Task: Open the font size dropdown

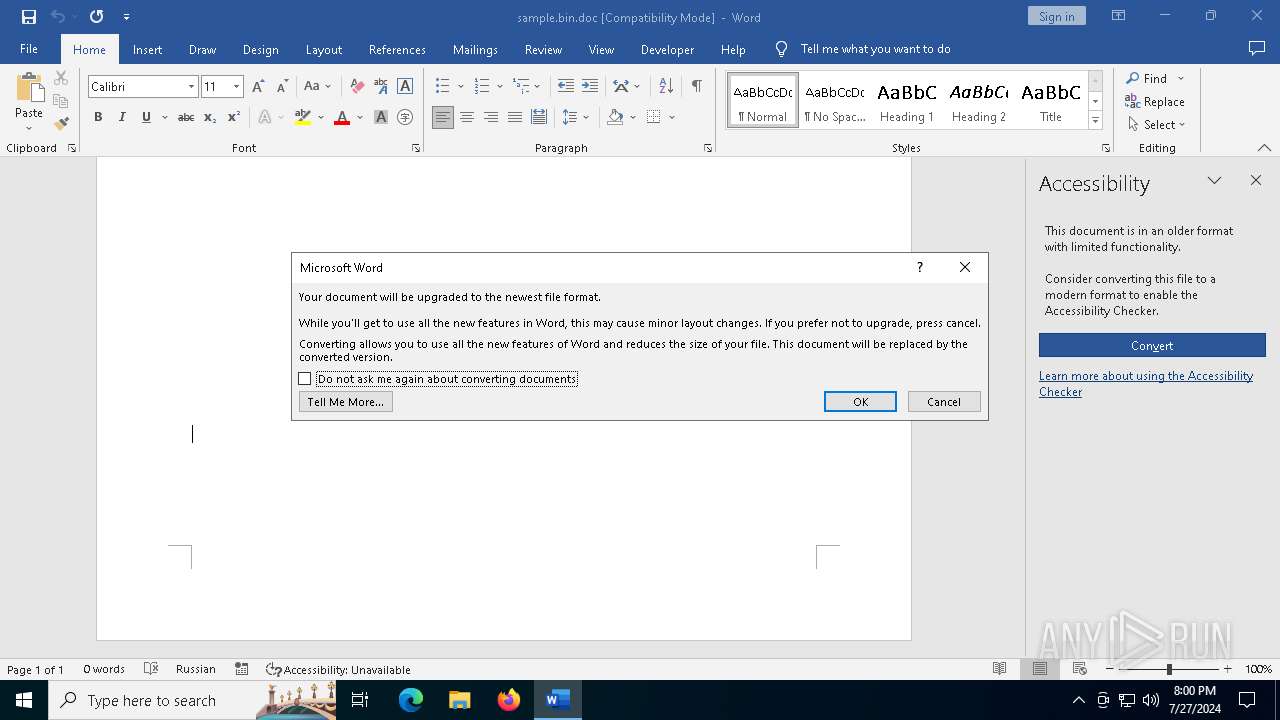Action: click(x=236, y=87)
